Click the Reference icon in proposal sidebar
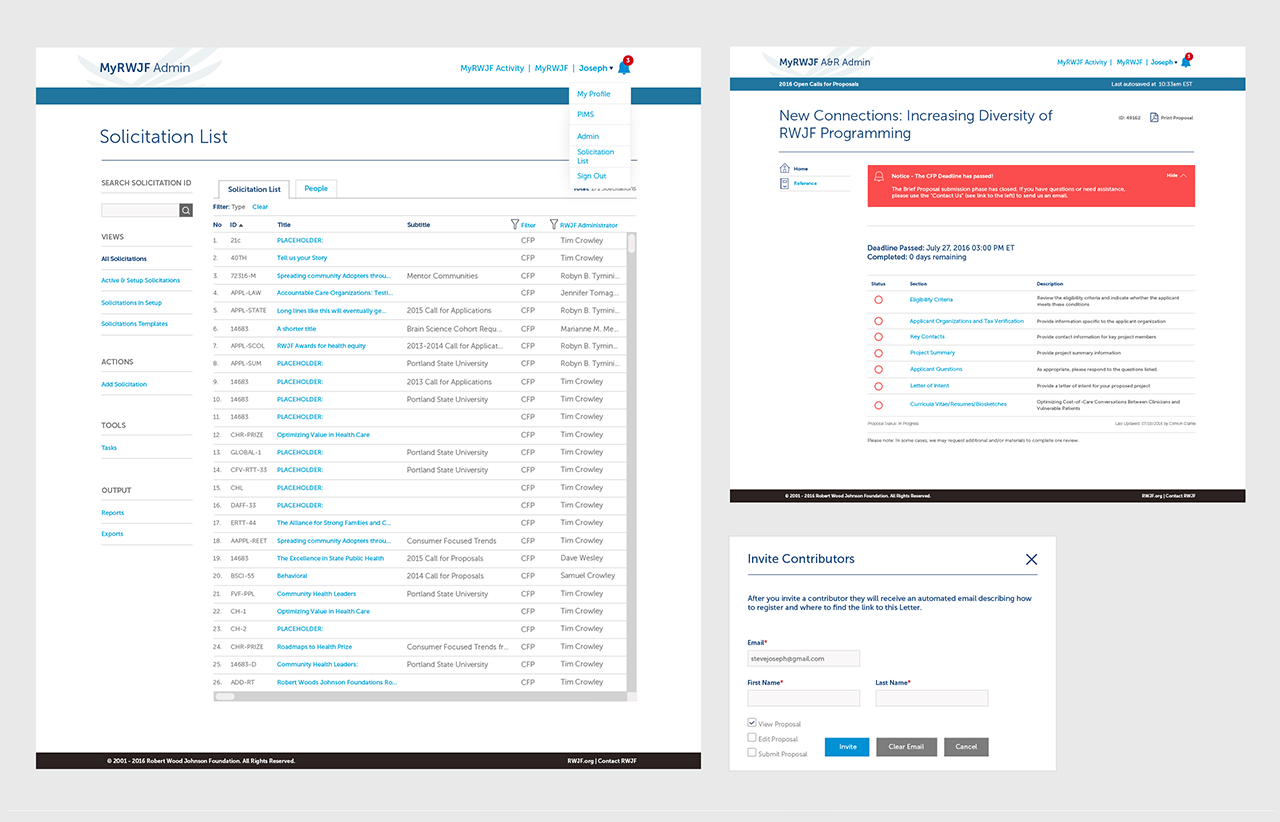 pos(784,184)
